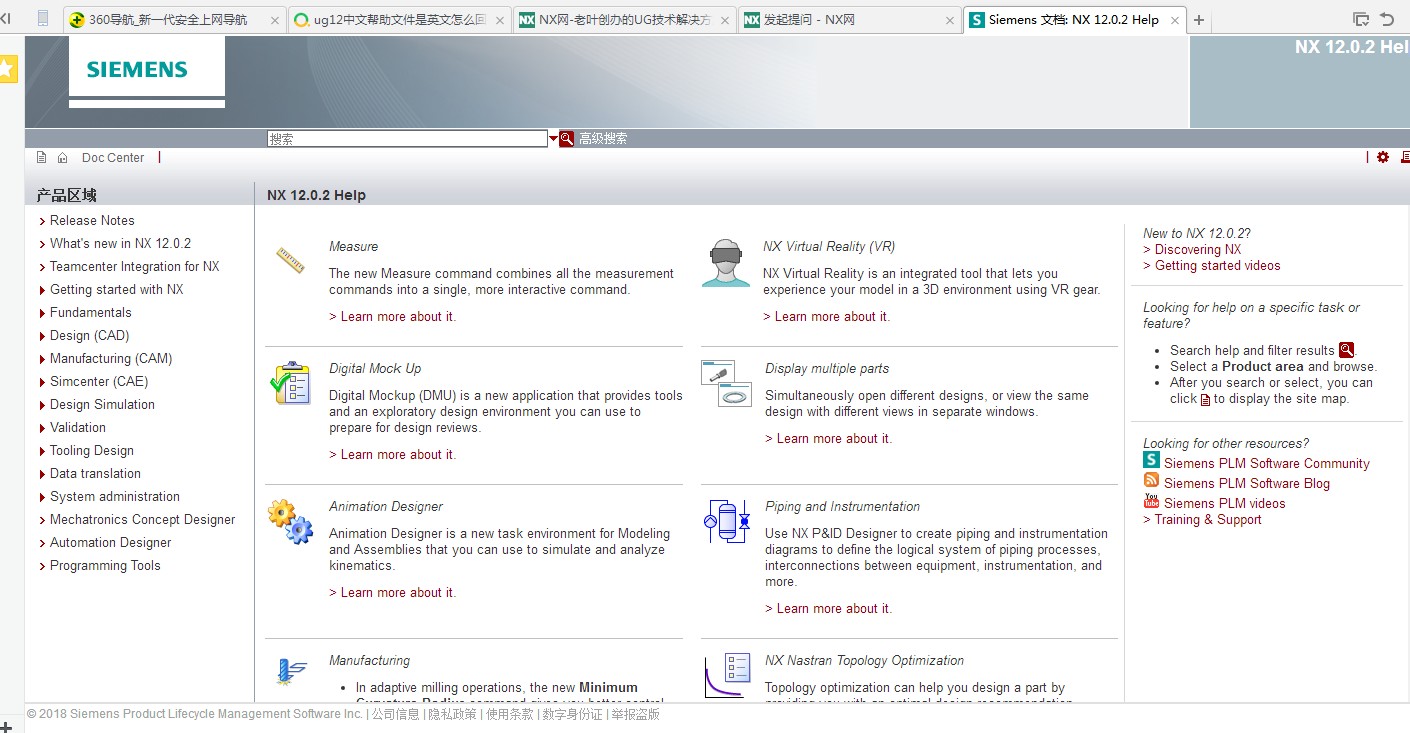Click Learn more under Measure
Viewport: 1410px width, 733px height.
point(392,317)
